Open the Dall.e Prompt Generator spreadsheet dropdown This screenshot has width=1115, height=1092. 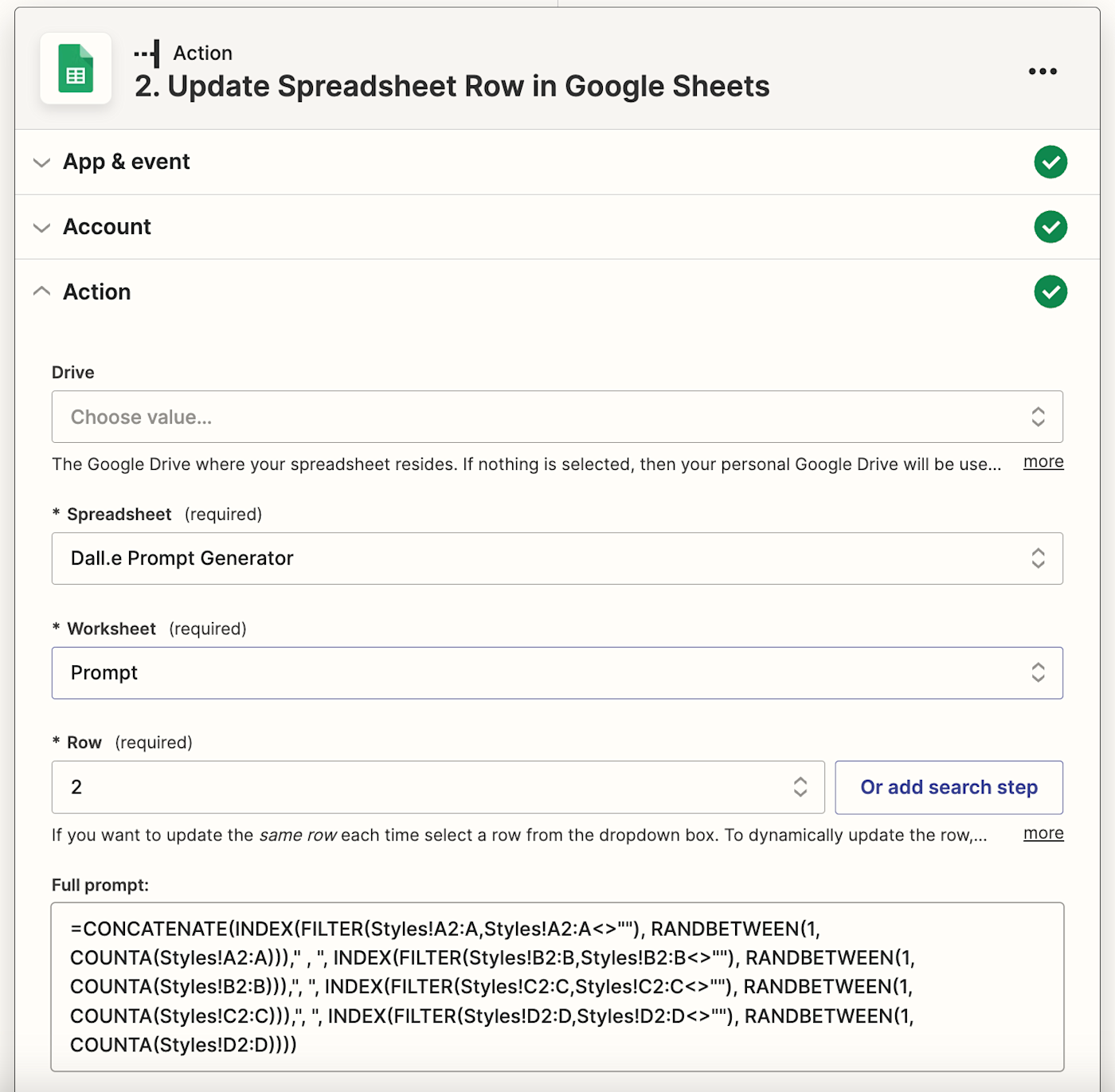pyautogui.click(x=542, y=558)
